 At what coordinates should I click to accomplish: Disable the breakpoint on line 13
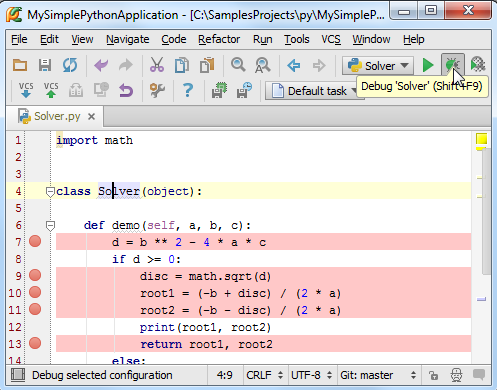(x=35, y=343)
